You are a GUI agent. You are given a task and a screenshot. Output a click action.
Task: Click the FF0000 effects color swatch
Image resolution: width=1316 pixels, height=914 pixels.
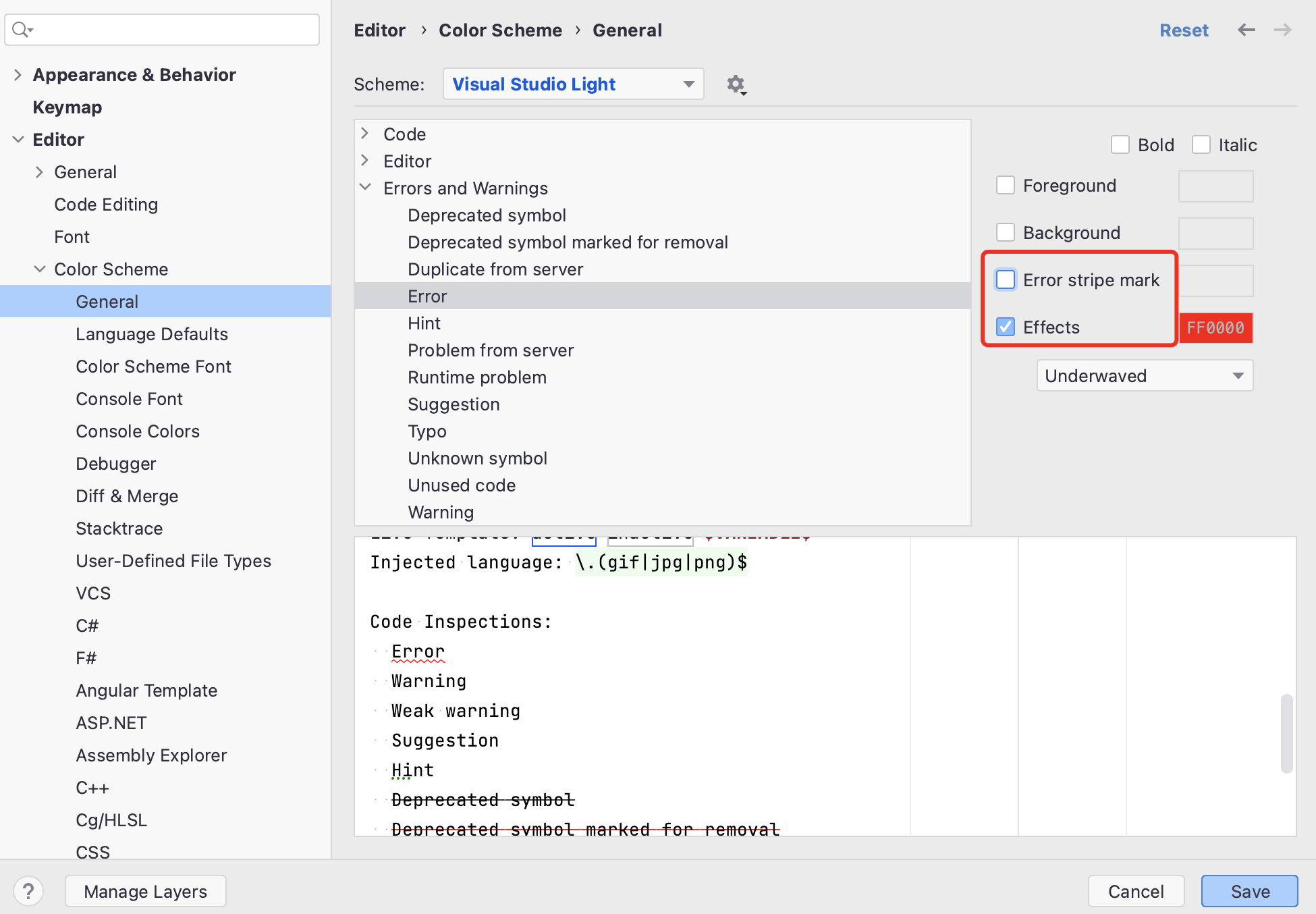coord(1215,327)
